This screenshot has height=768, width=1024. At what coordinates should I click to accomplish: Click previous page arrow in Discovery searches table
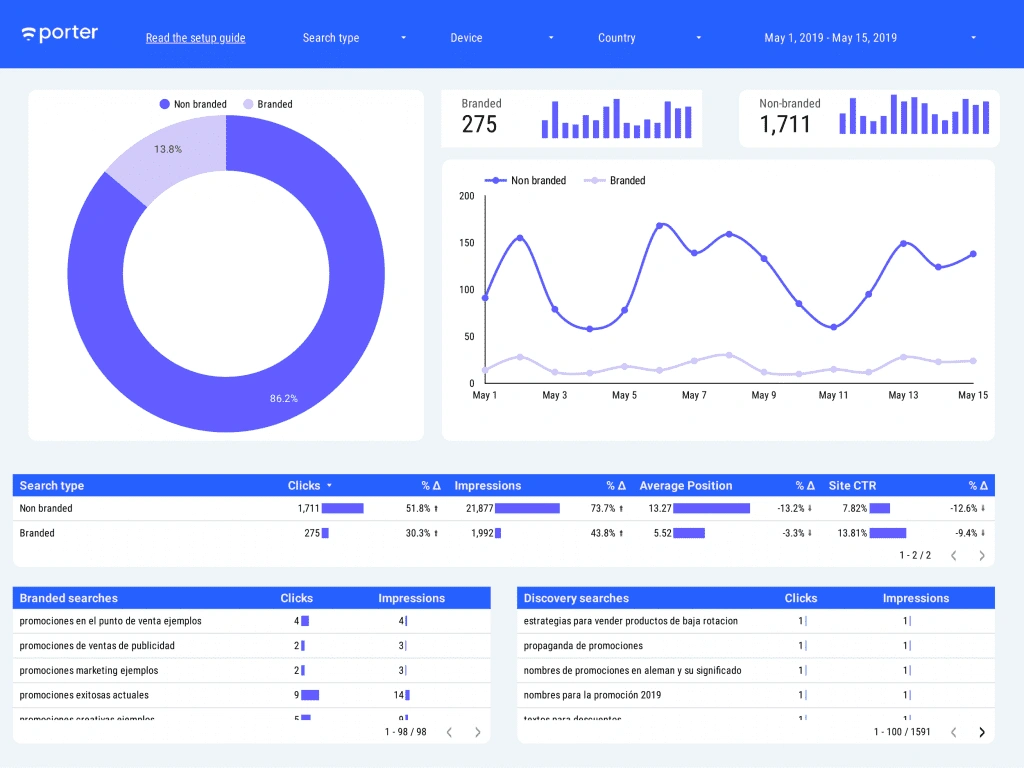point(953,732)
